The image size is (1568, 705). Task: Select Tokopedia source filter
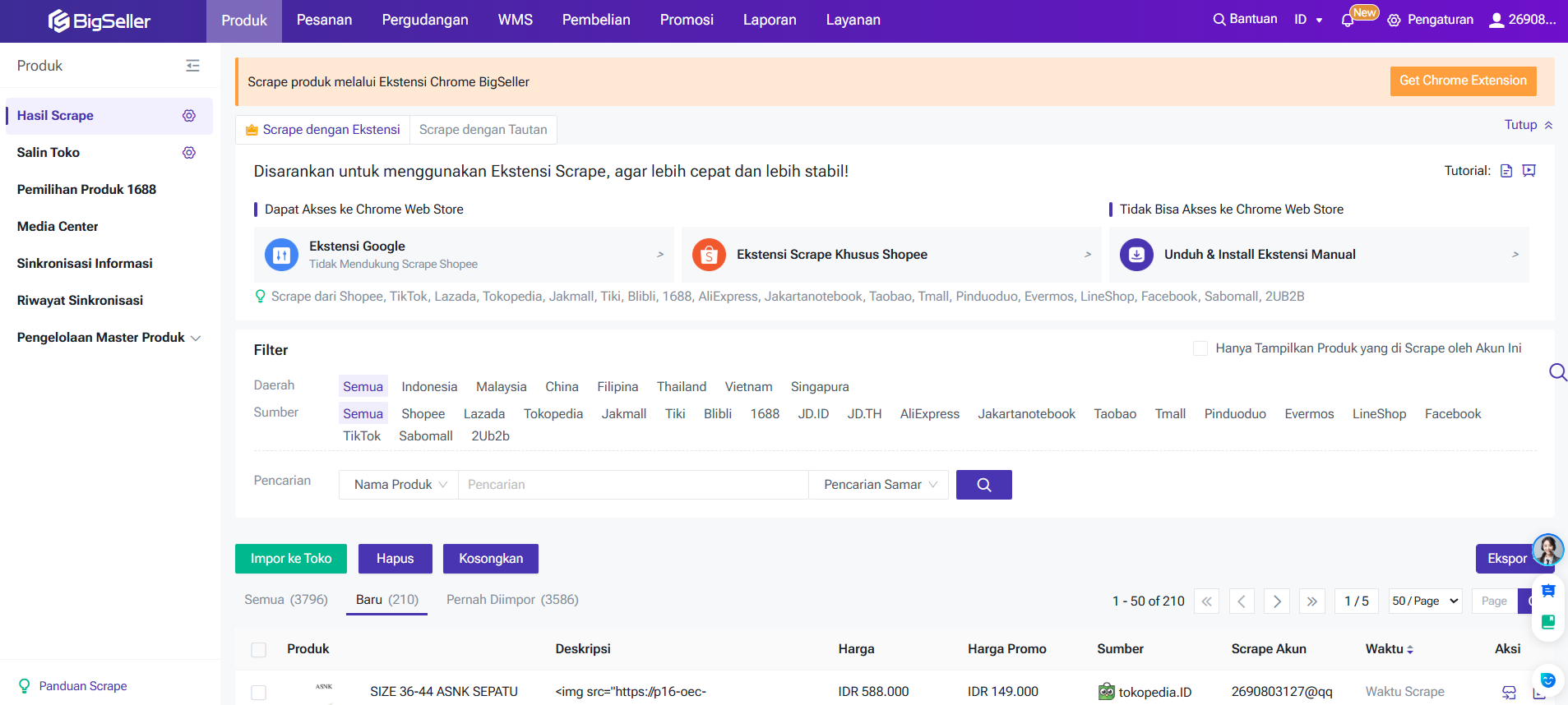553,414
